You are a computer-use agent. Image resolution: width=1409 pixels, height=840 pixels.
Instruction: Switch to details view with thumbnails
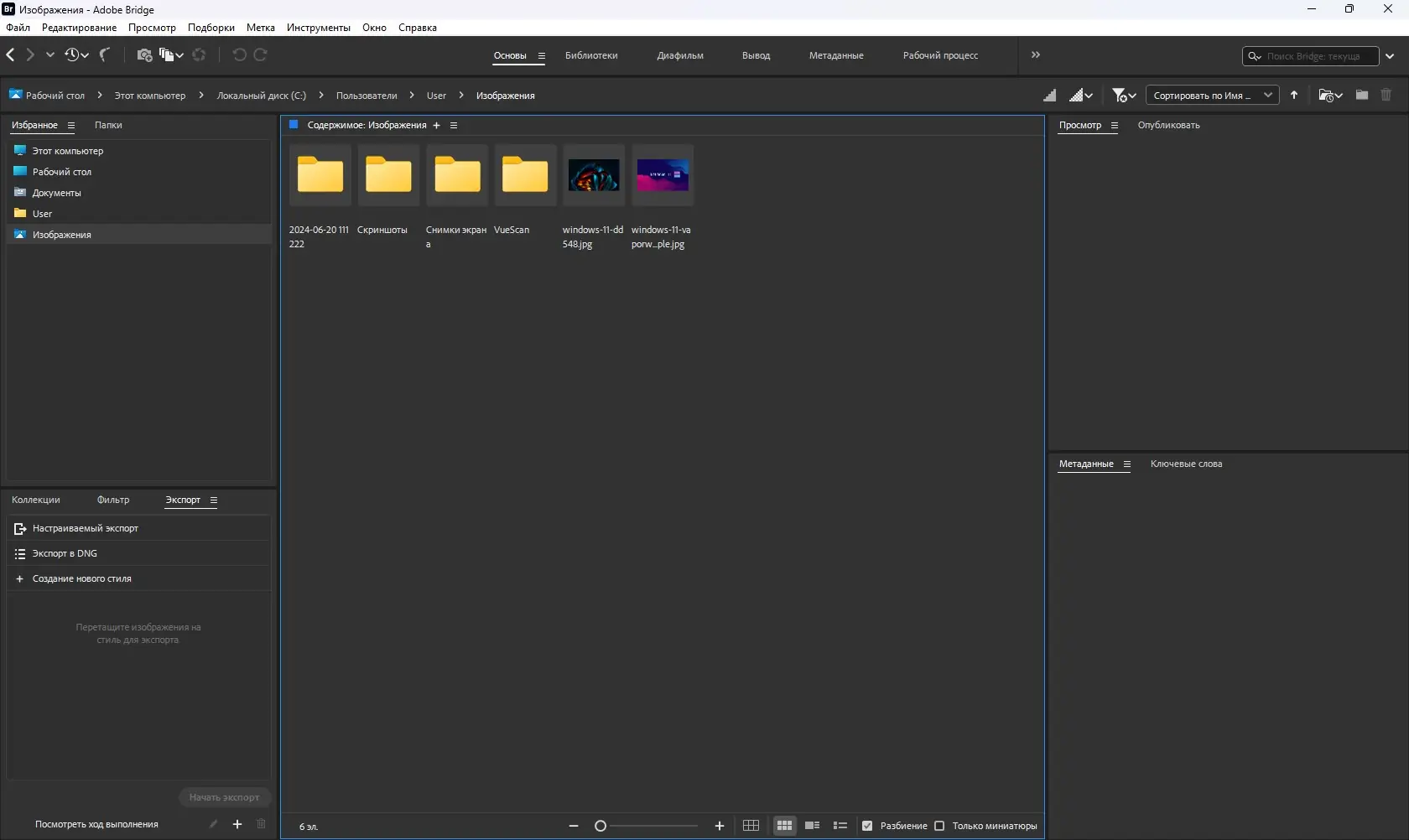click(x=812, y=826)
